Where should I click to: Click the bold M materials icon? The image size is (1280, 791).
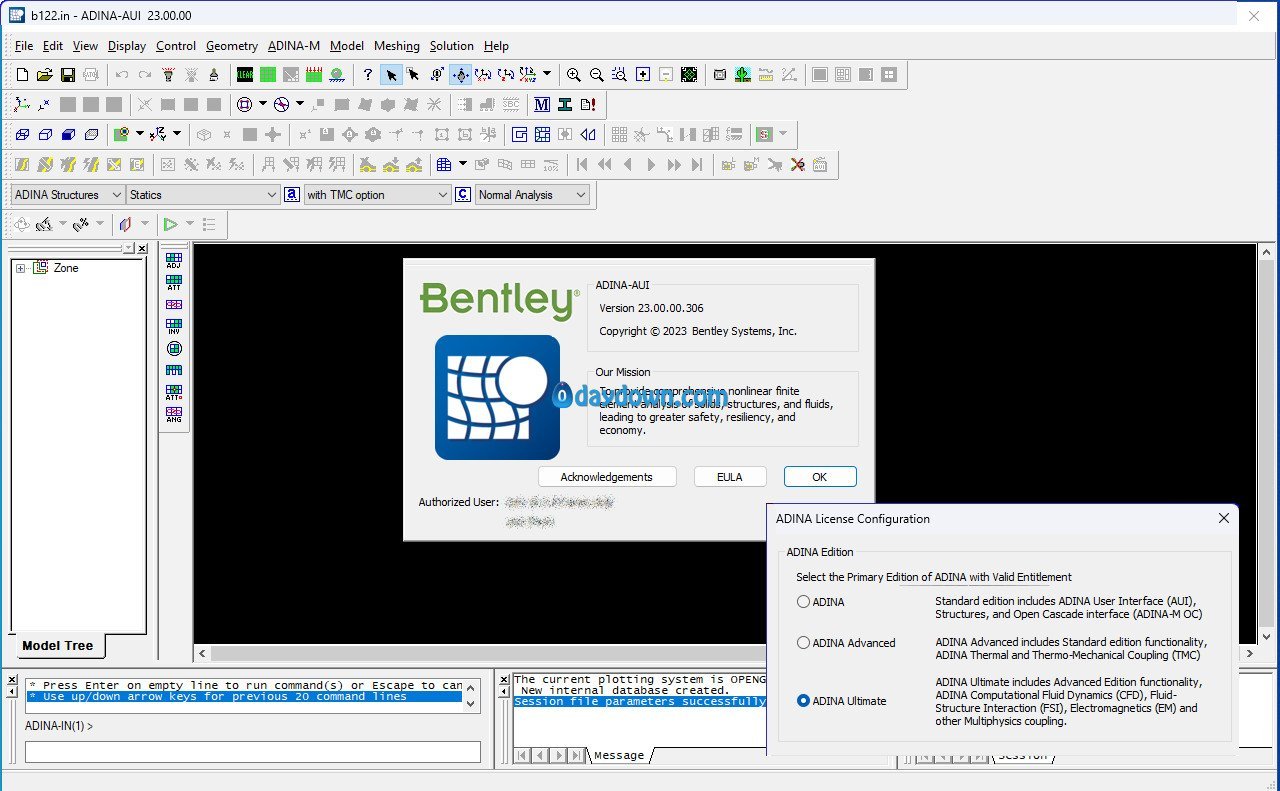pyautogui.click(x=542, y=104)
